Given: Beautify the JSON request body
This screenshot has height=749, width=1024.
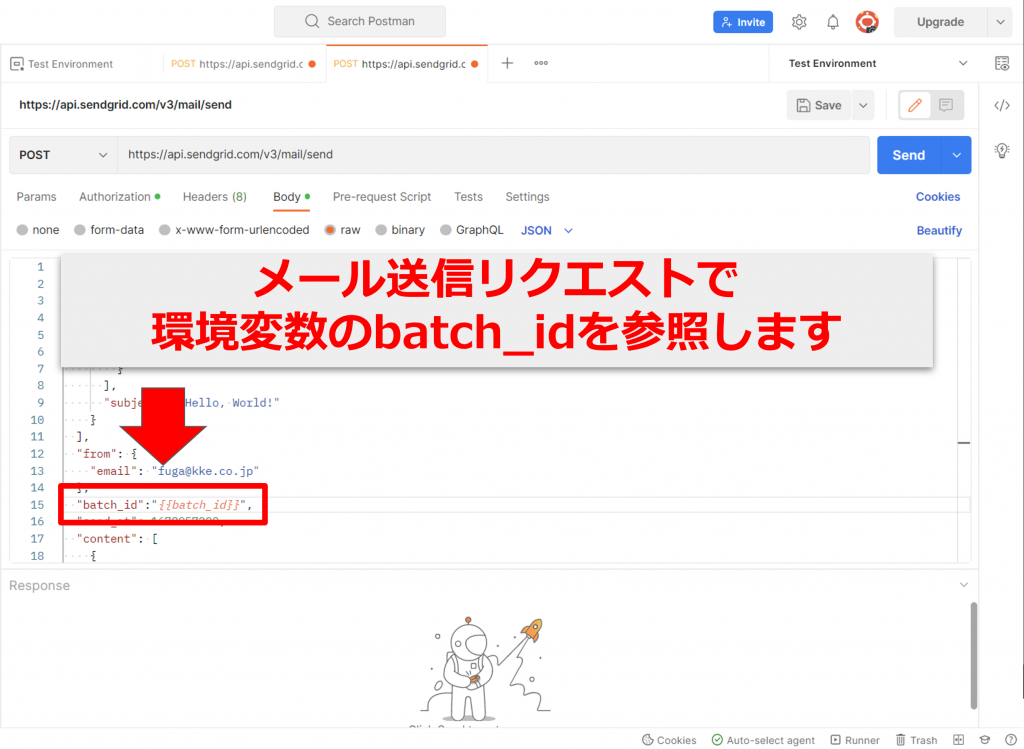Looking at the screenshot, I should pos(939,230).
